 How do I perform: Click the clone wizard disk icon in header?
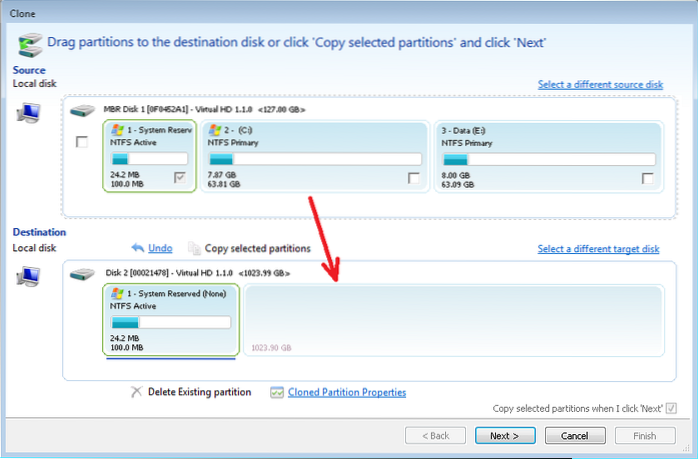tap(30, 45)
